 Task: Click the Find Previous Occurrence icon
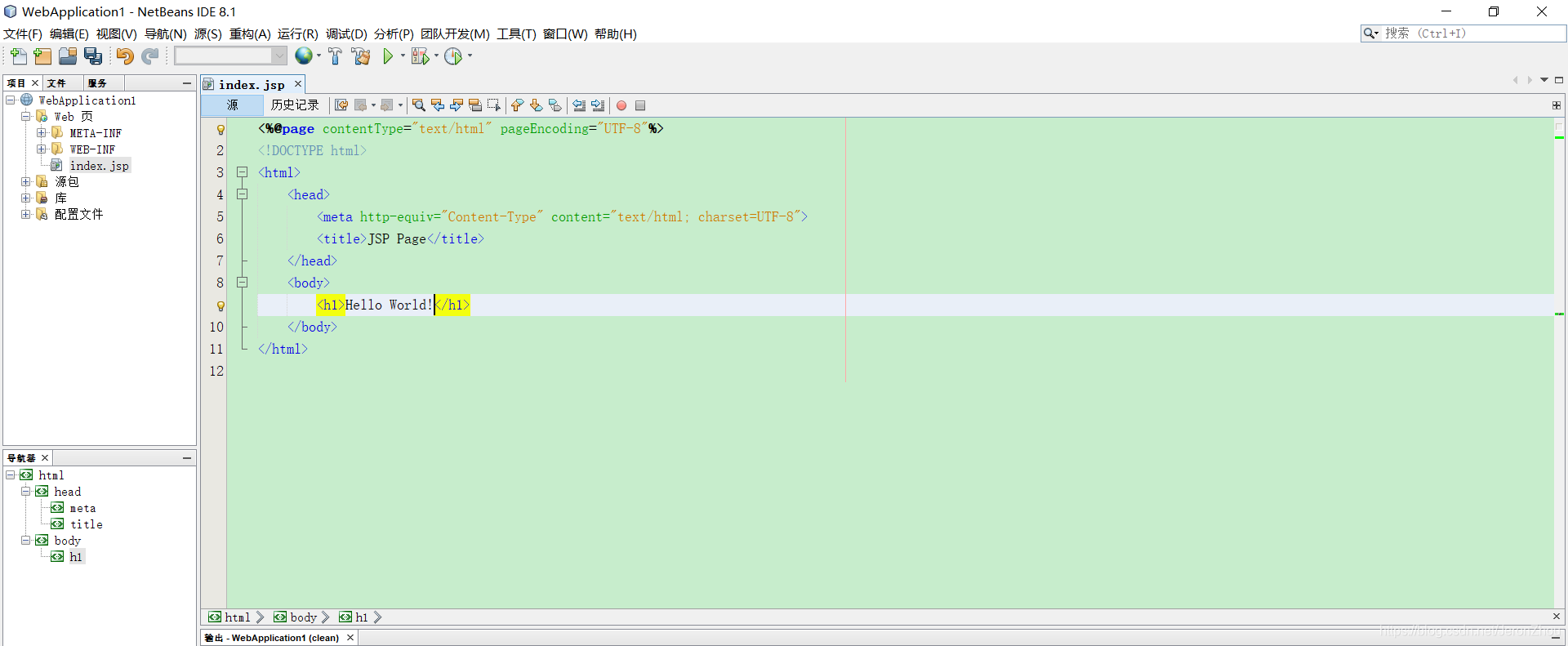coord(438,105)
